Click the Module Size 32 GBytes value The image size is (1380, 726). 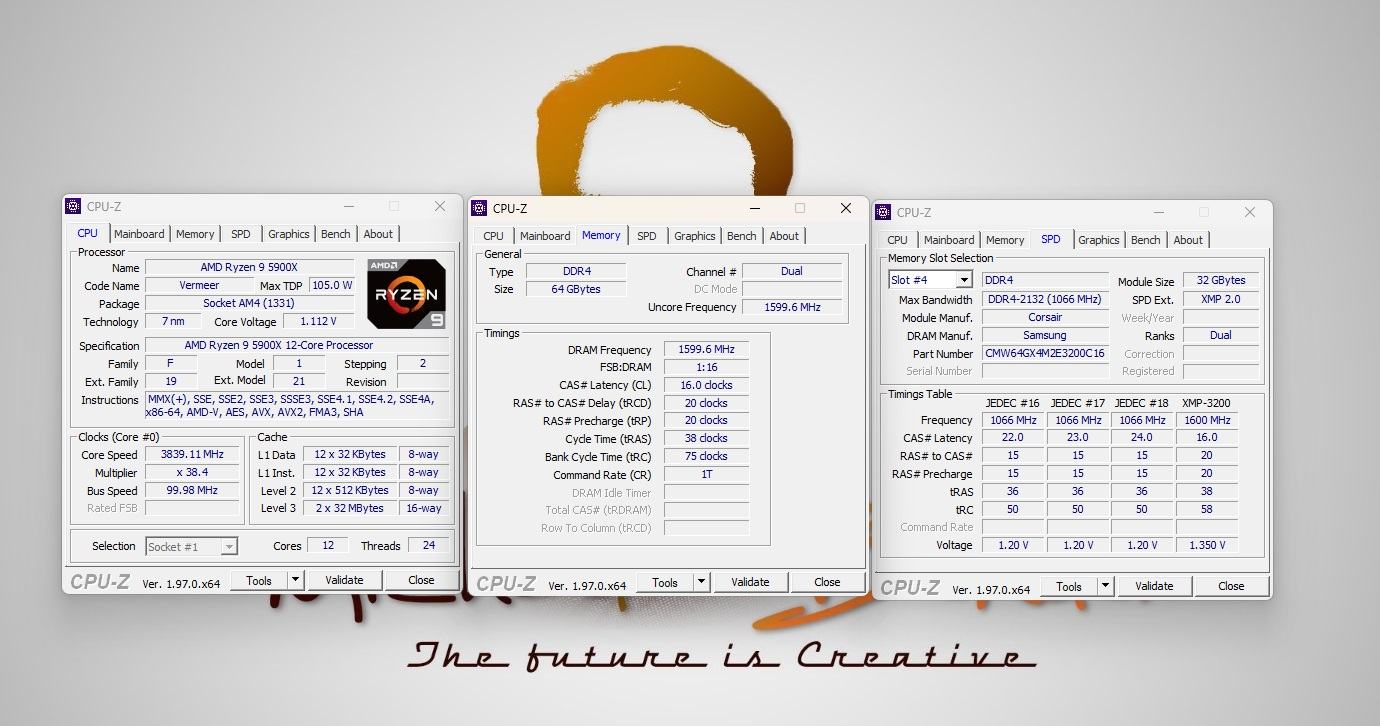[1221, 281]
